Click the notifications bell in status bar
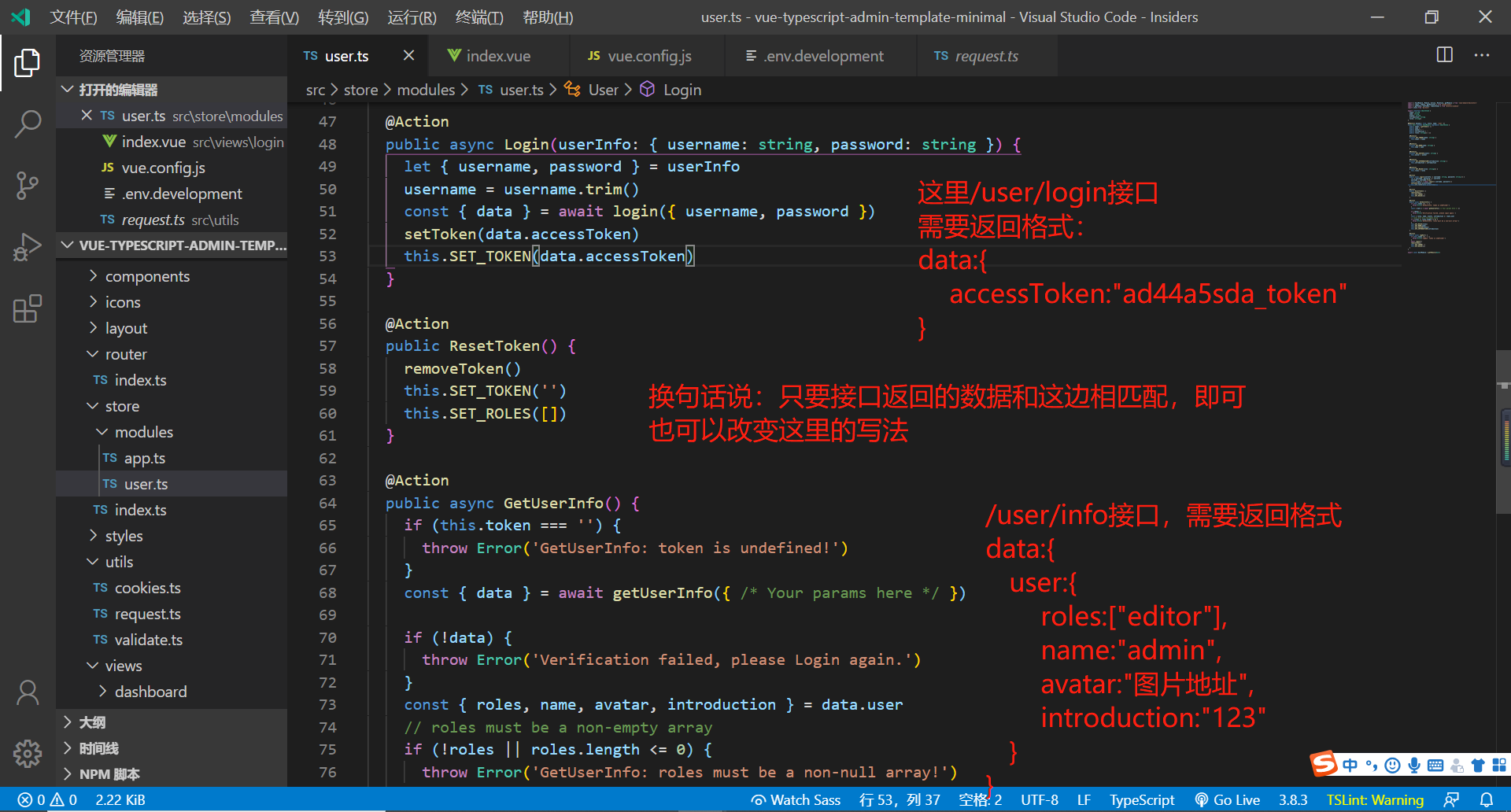Viewport: 1511px width, 812px height. [x=1487, y=799]
